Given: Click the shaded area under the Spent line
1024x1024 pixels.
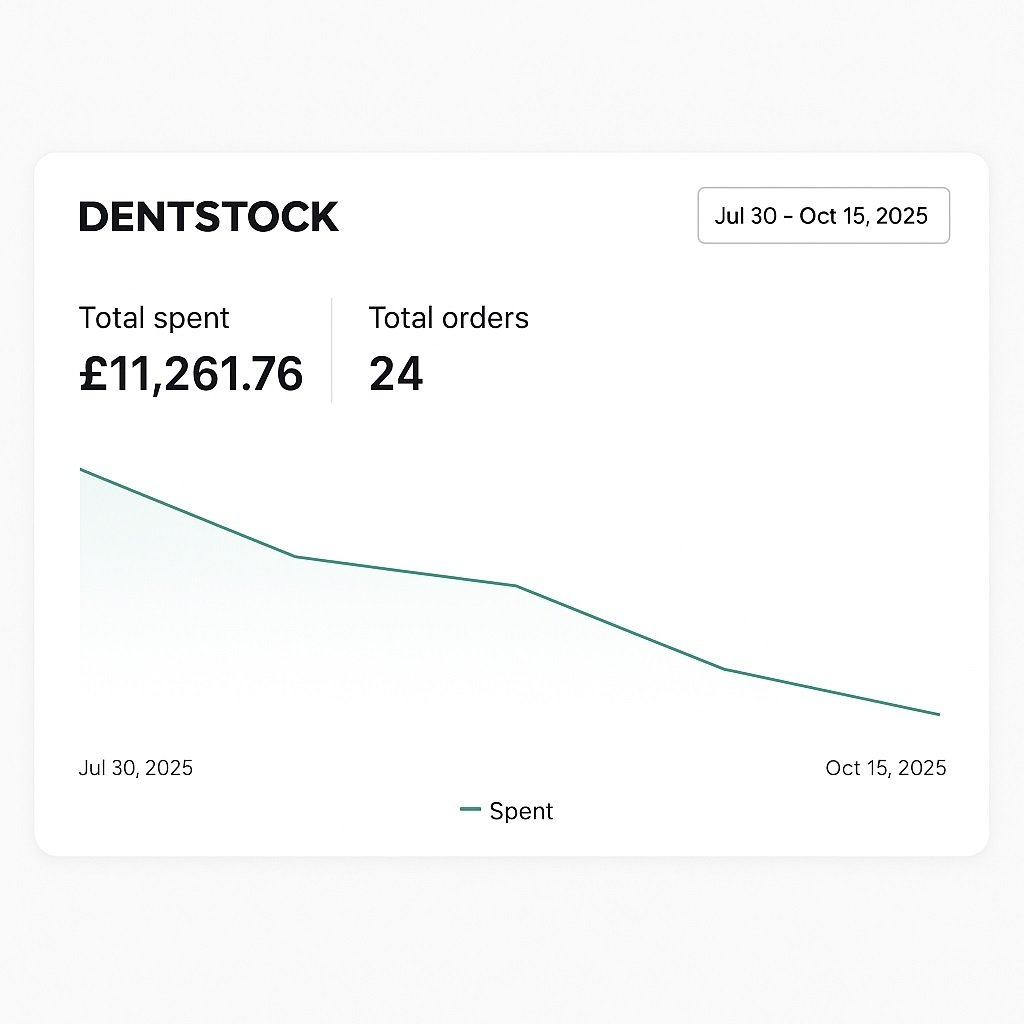Looking at the screenshot, I should pyautogui.click(x=200, y=600).
